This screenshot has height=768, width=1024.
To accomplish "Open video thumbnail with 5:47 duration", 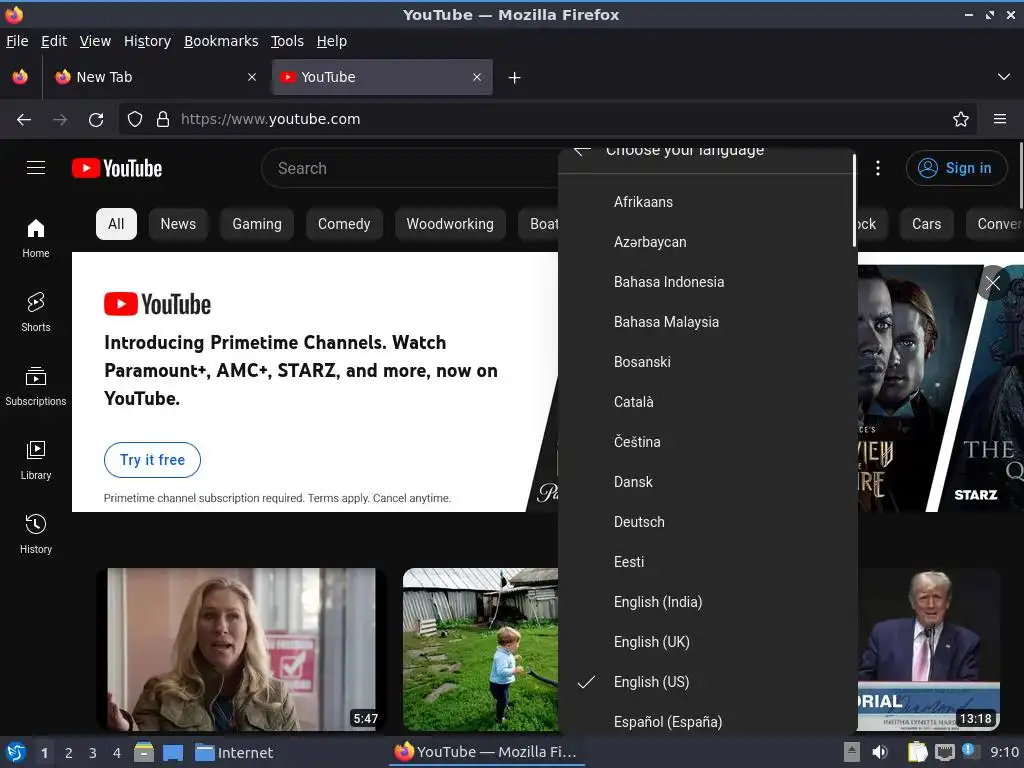I will pyautogui.click(x=242, y=649).
